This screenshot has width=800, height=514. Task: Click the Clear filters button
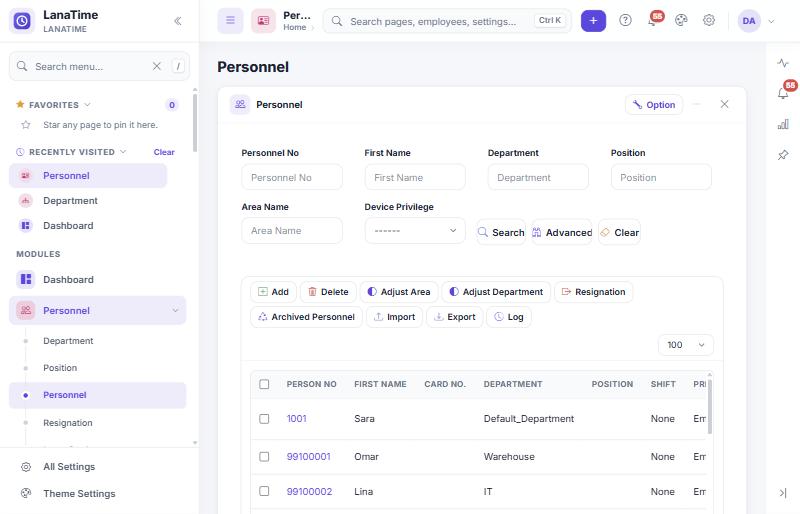coord(619,232)
